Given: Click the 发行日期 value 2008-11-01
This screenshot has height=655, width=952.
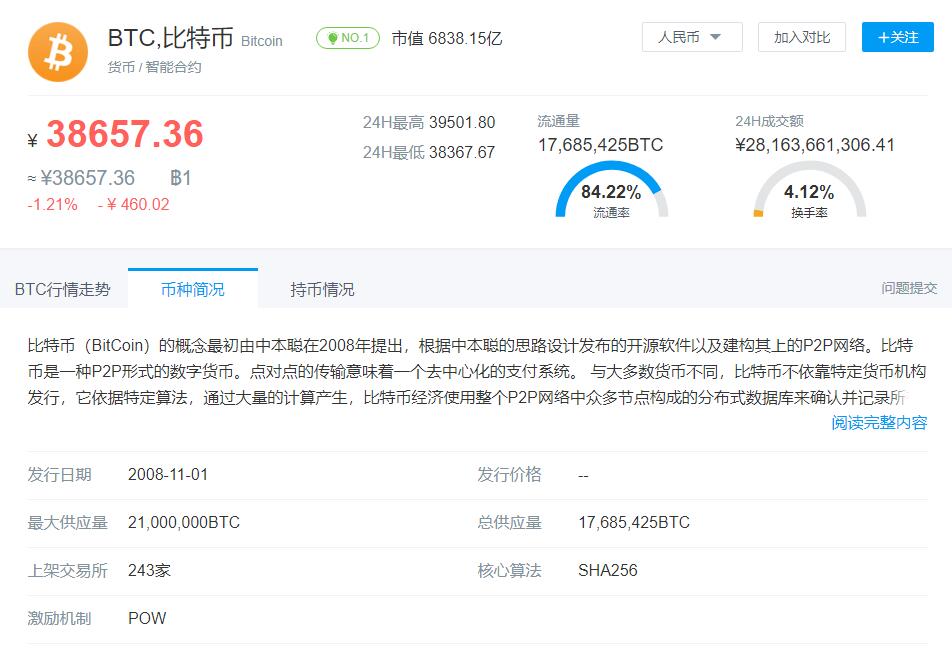Looking at the screenshot, I should pyautogui.click(x=168, y=475).
